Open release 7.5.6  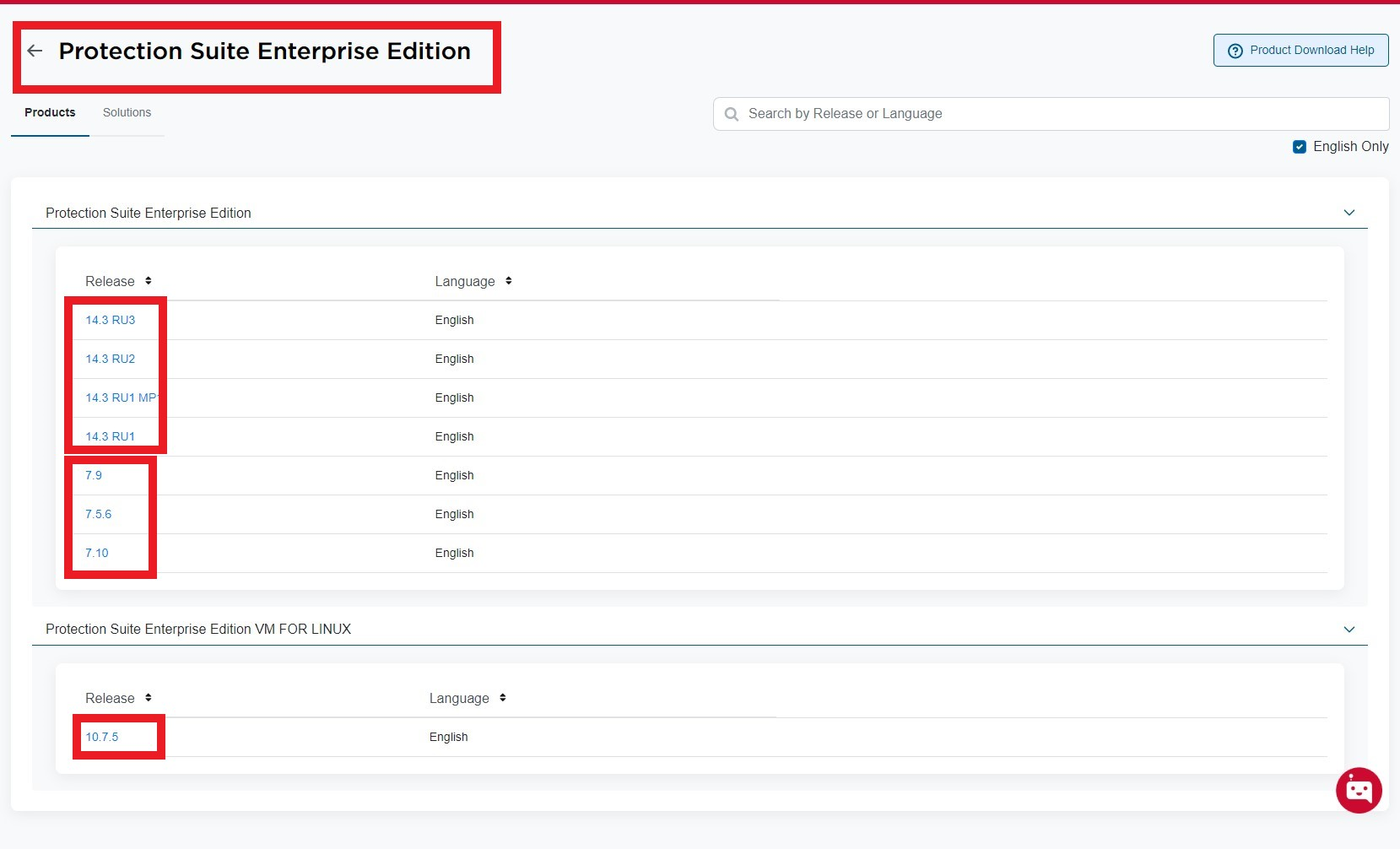[x=98, y=514]
